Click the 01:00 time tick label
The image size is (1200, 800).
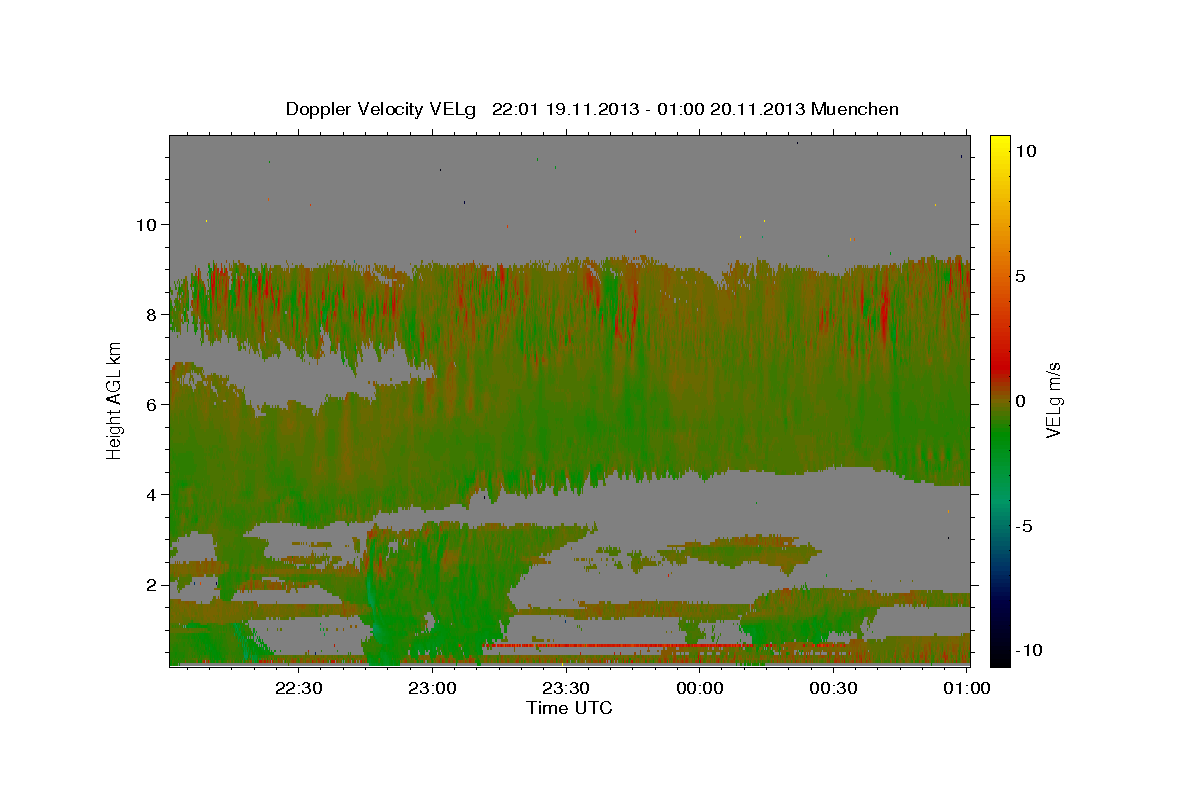[967, 687]
